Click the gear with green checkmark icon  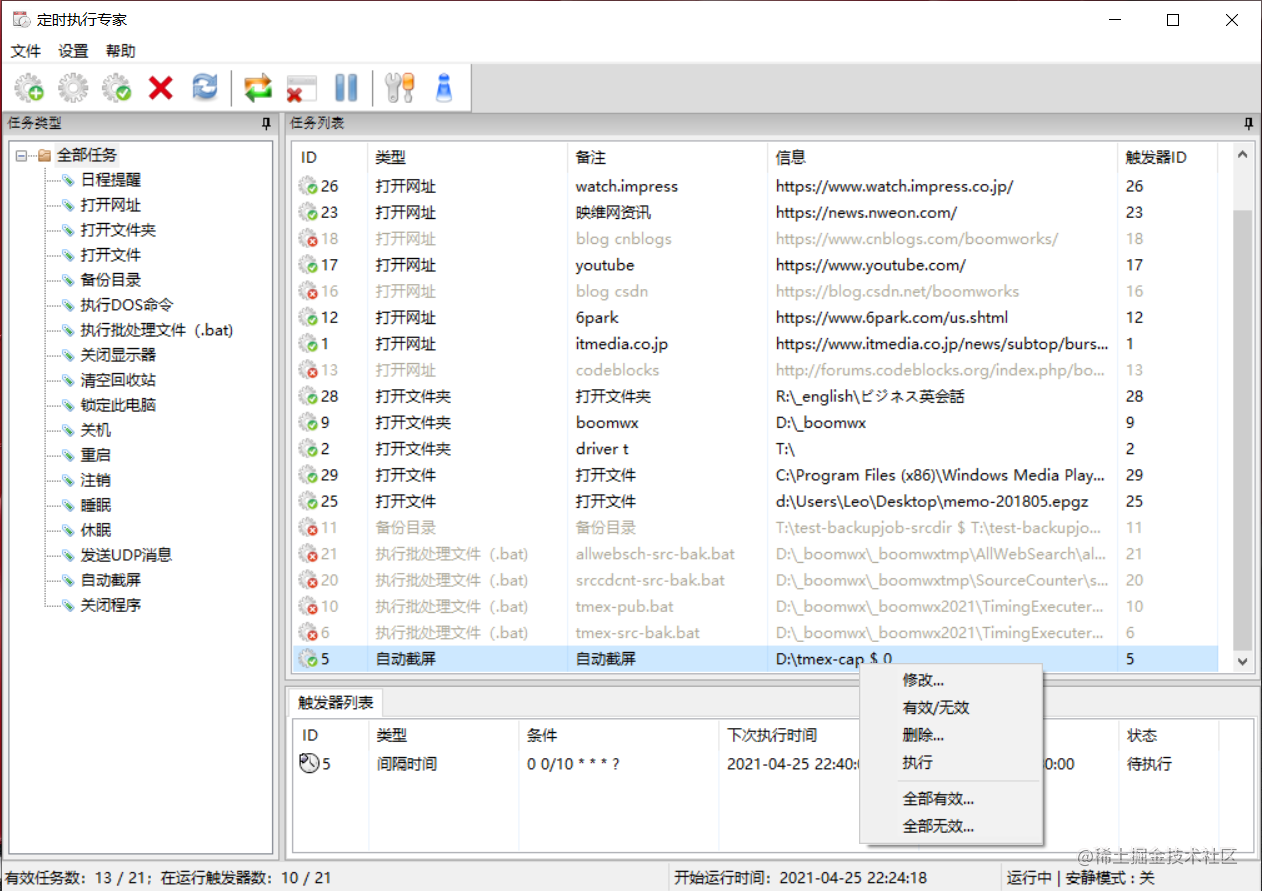(117, 88)
